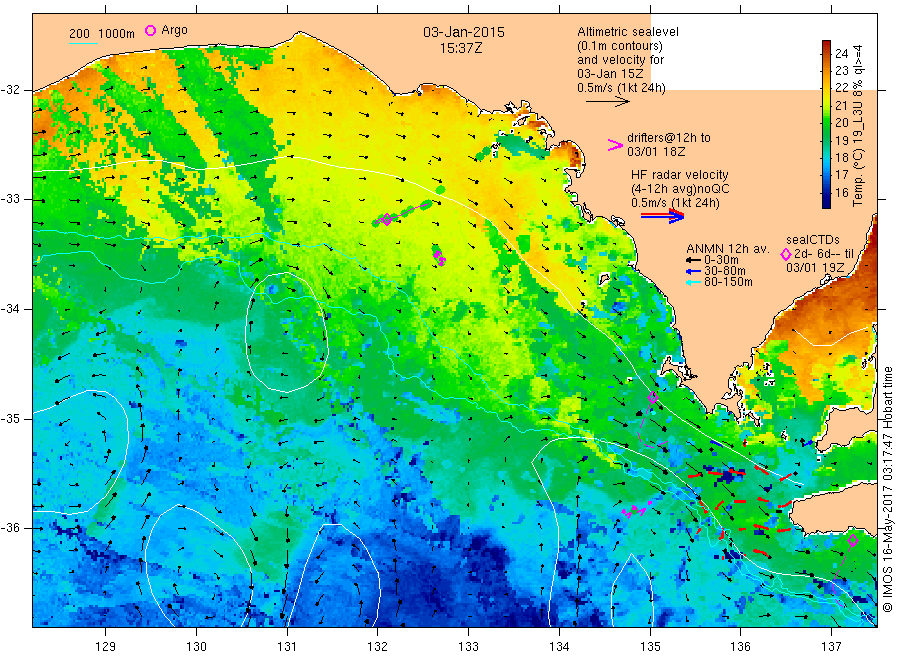Click the colorbar value label 16
Viewport: 900px width, 660px height.
841,193
